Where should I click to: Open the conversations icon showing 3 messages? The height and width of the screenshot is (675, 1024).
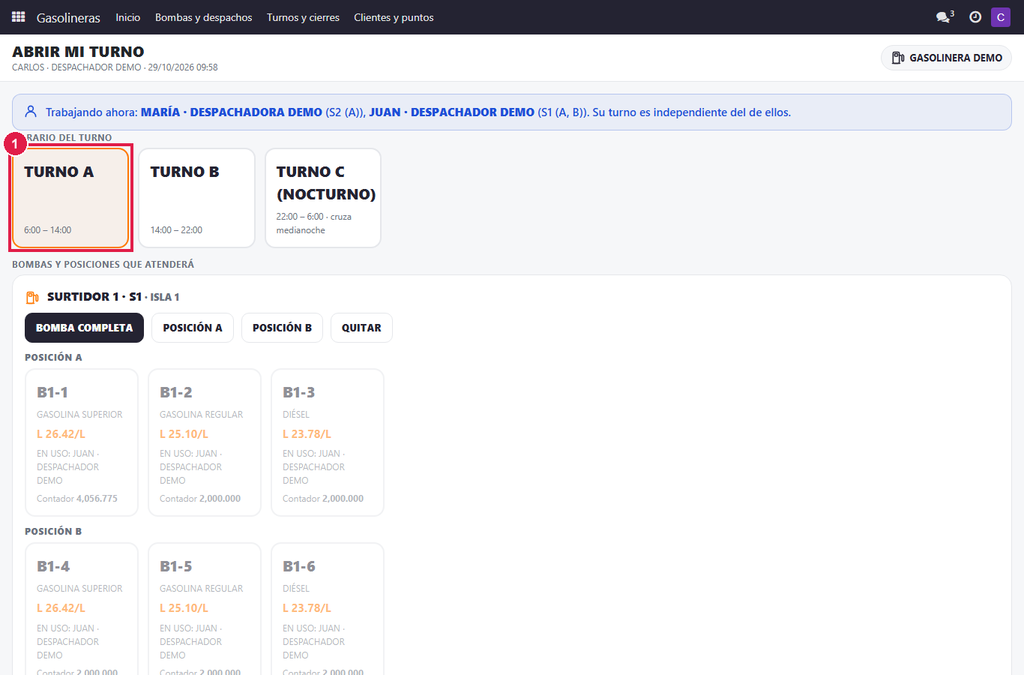944,17
